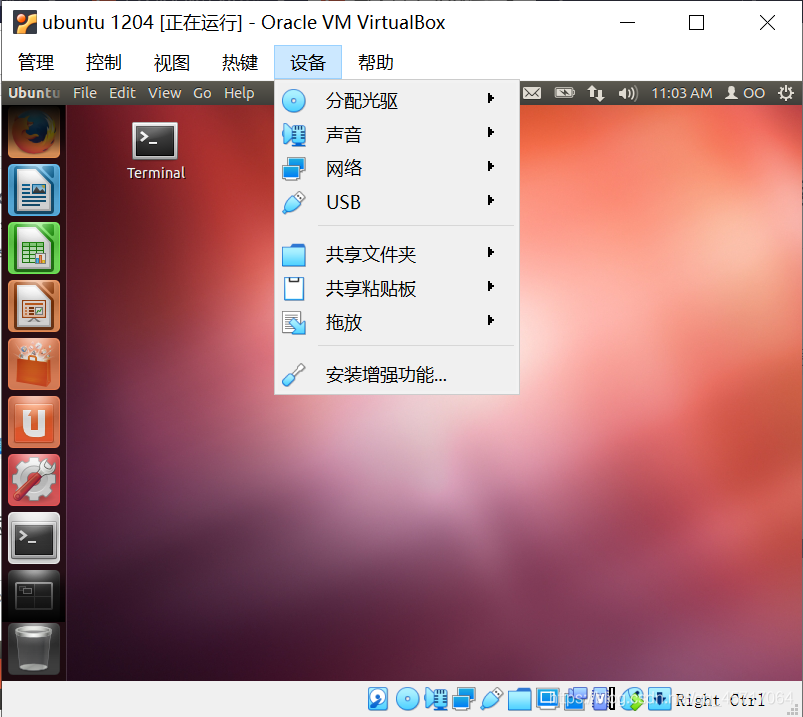Open the 共享粘贴板 shared clipboard submenu
Image resolution: width=803 pixels, height=717 pixels.
click(x=397, y=288)
